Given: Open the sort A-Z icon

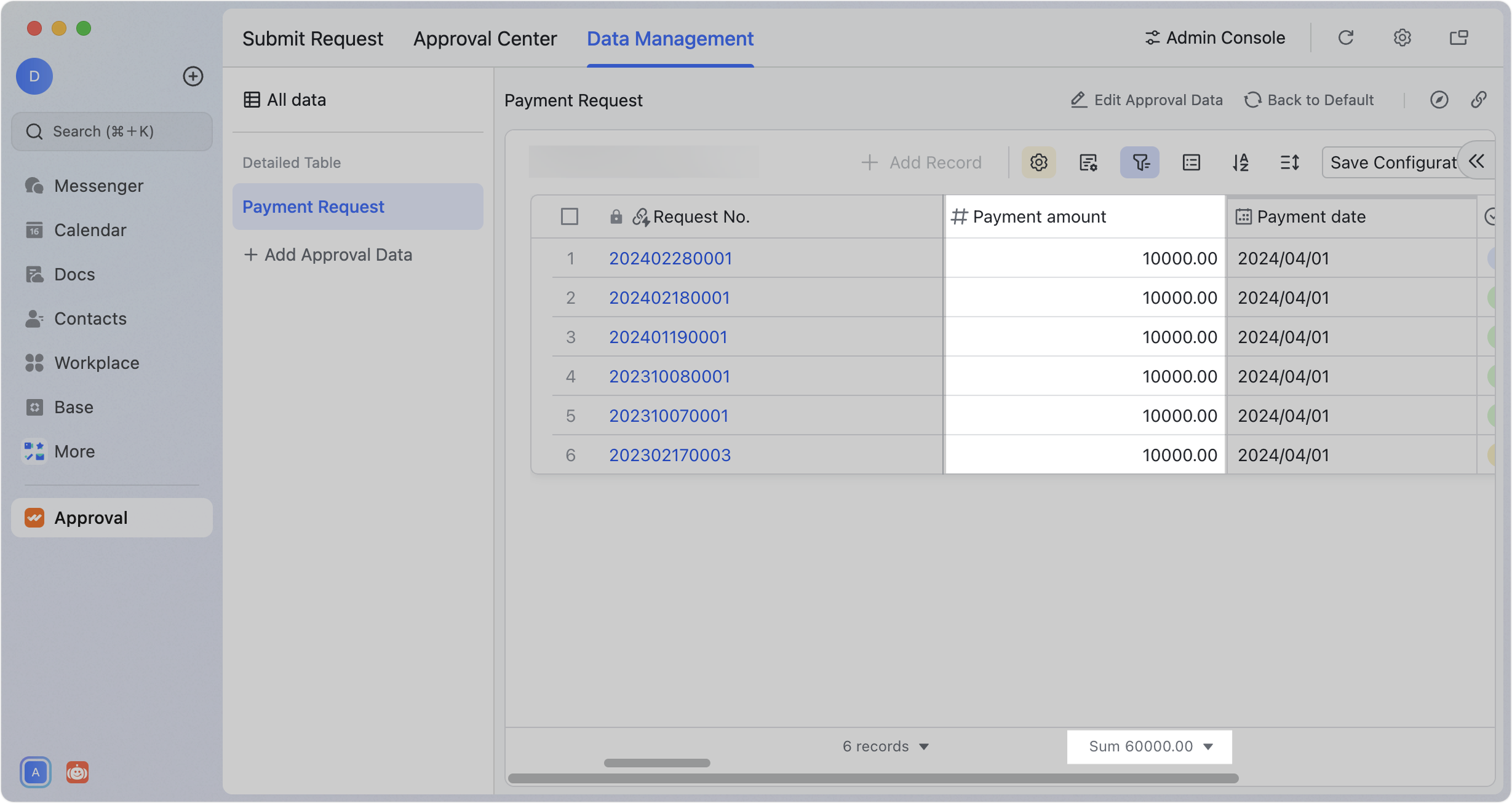Looking at the screenshot, I should pyautogui.click(x=1240, y=162).
